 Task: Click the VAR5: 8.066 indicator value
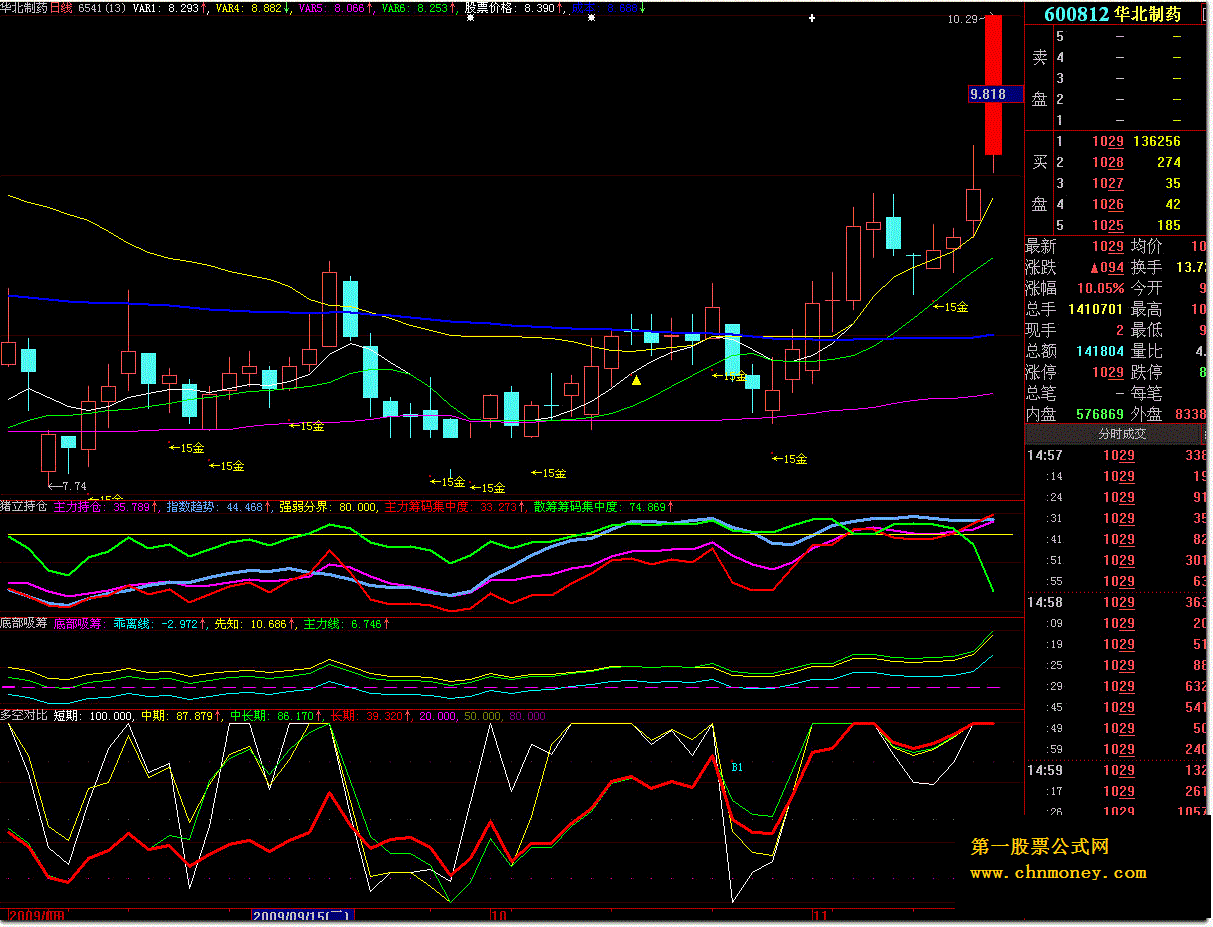coord(334,7)
